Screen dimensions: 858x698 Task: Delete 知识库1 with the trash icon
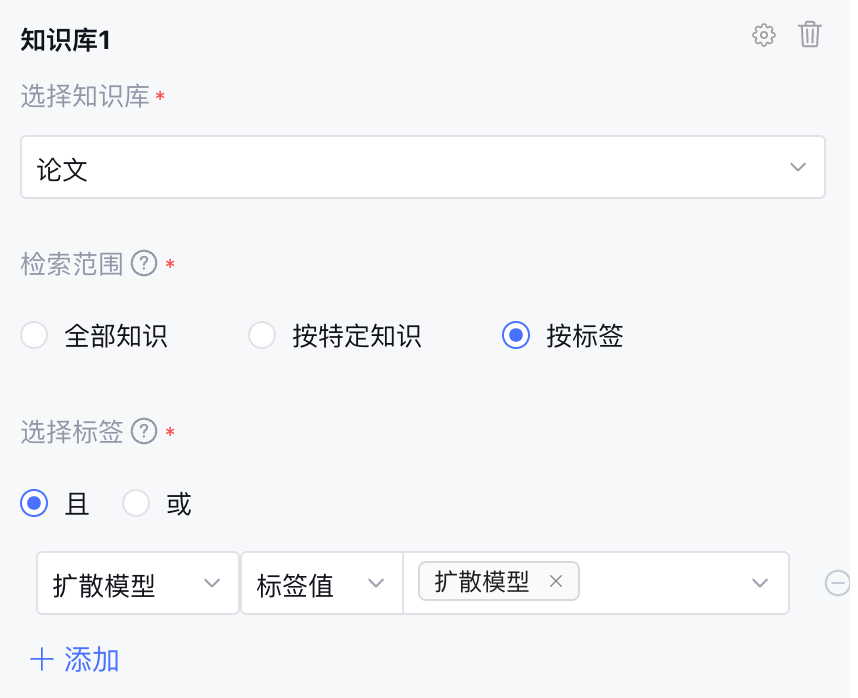pos(810,35)
